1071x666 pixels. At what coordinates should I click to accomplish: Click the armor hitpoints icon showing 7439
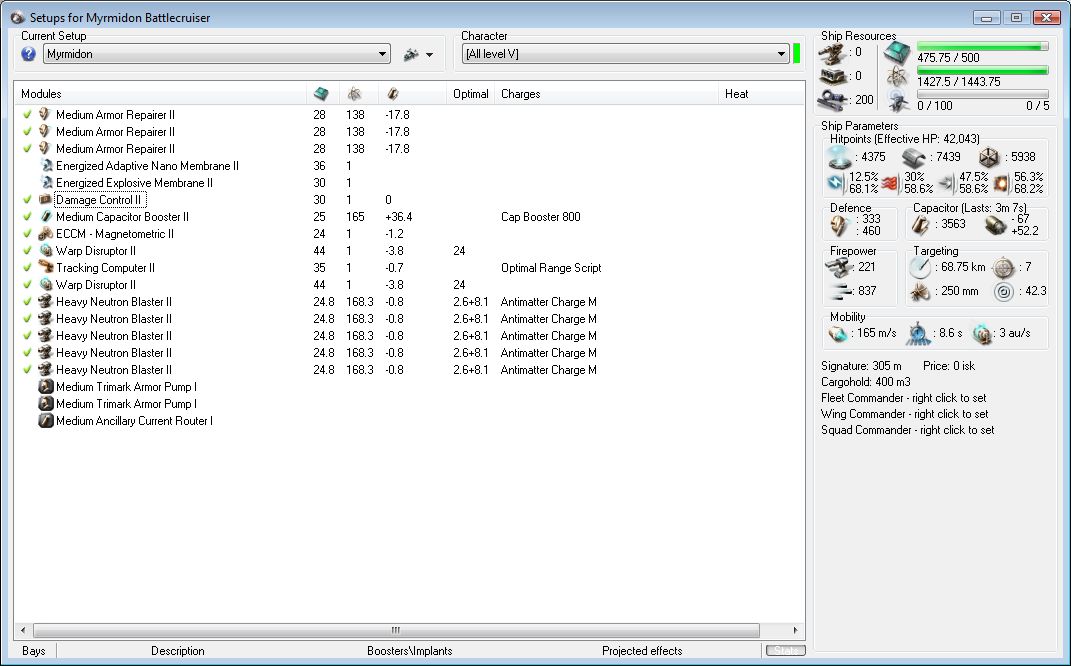[913, 158]
